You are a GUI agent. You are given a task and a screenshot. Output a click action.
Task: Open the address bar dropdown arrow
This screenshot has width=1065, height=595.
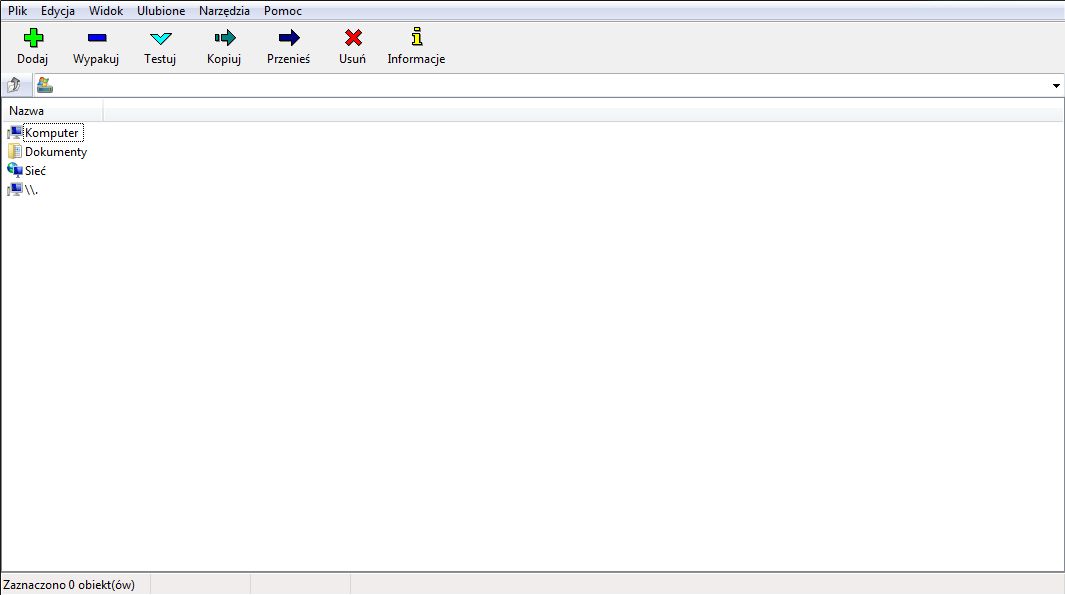tap(1055, 86)
